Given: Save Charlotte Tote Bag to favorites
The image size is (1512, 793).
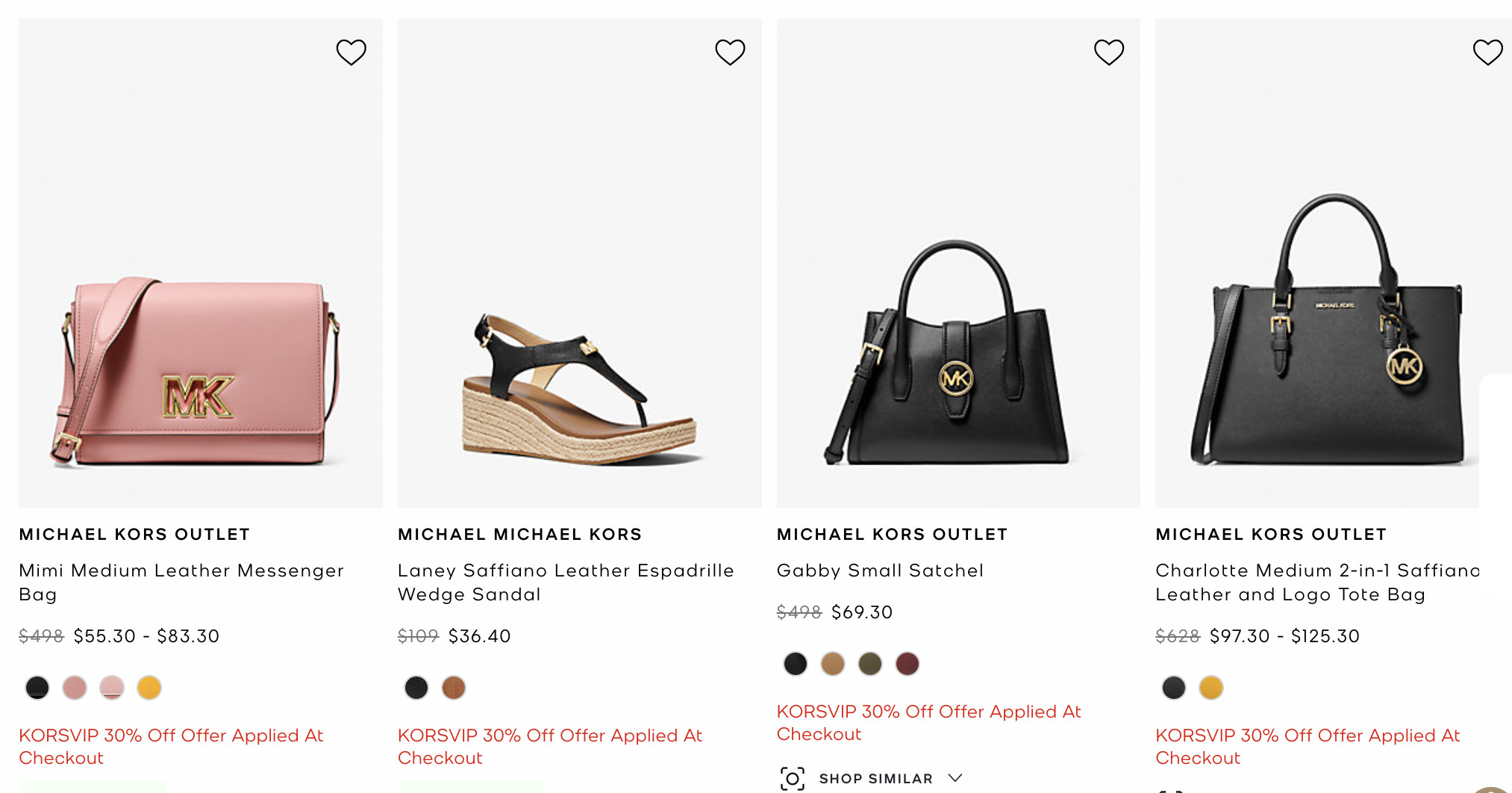Looking at the screenshot, I should [x=1487, y=52].
